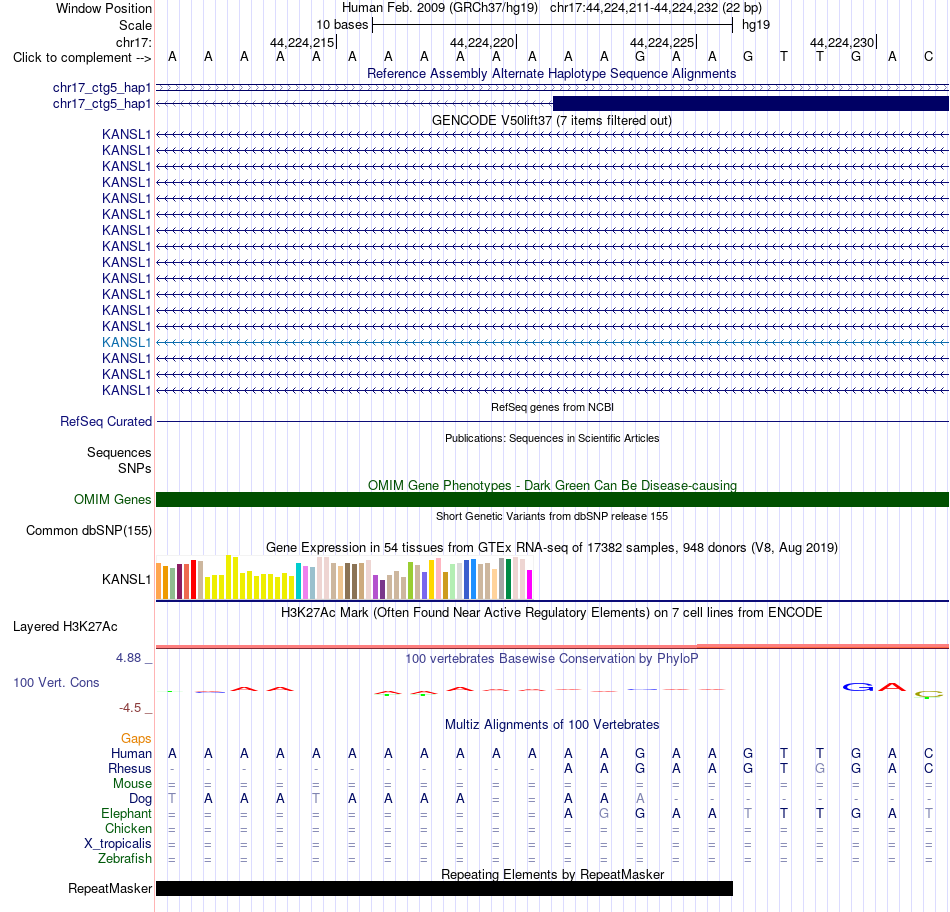Click the 44,224,220 ruler coordinate
The height and width of the screenshot is (912, 950).
482,42
